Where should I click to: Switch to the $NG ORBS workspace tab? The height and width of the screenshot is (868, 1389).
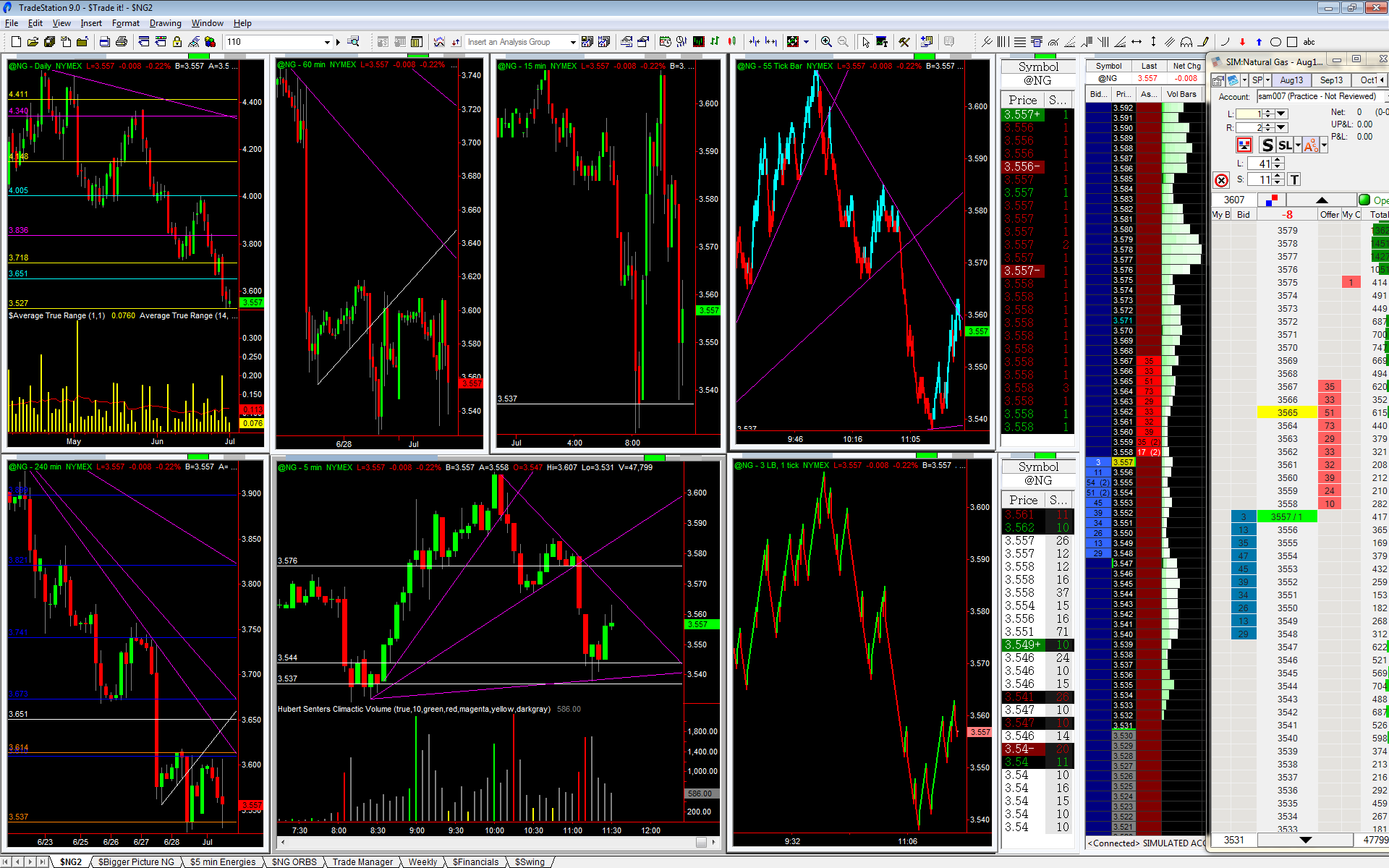click(x=294, y=861)
